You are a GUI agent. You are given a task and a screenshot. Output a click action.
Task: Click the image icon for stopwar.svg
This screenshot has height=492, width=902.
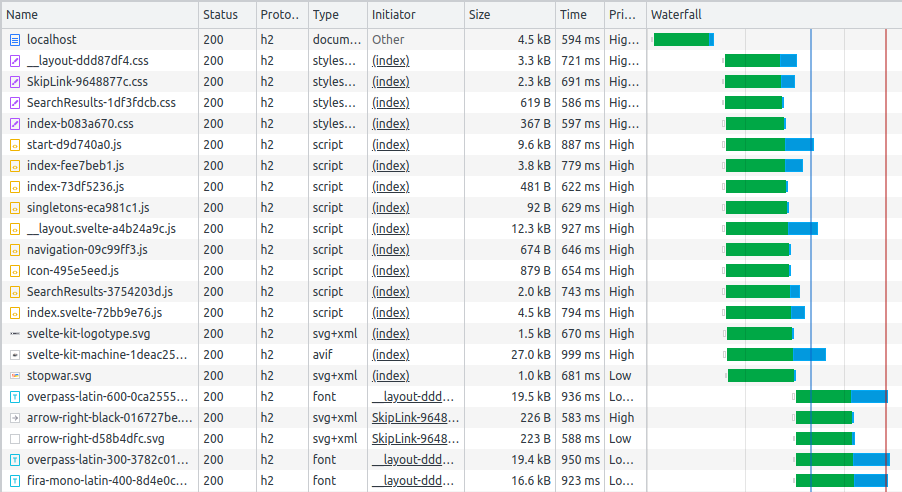click(15, 376)
